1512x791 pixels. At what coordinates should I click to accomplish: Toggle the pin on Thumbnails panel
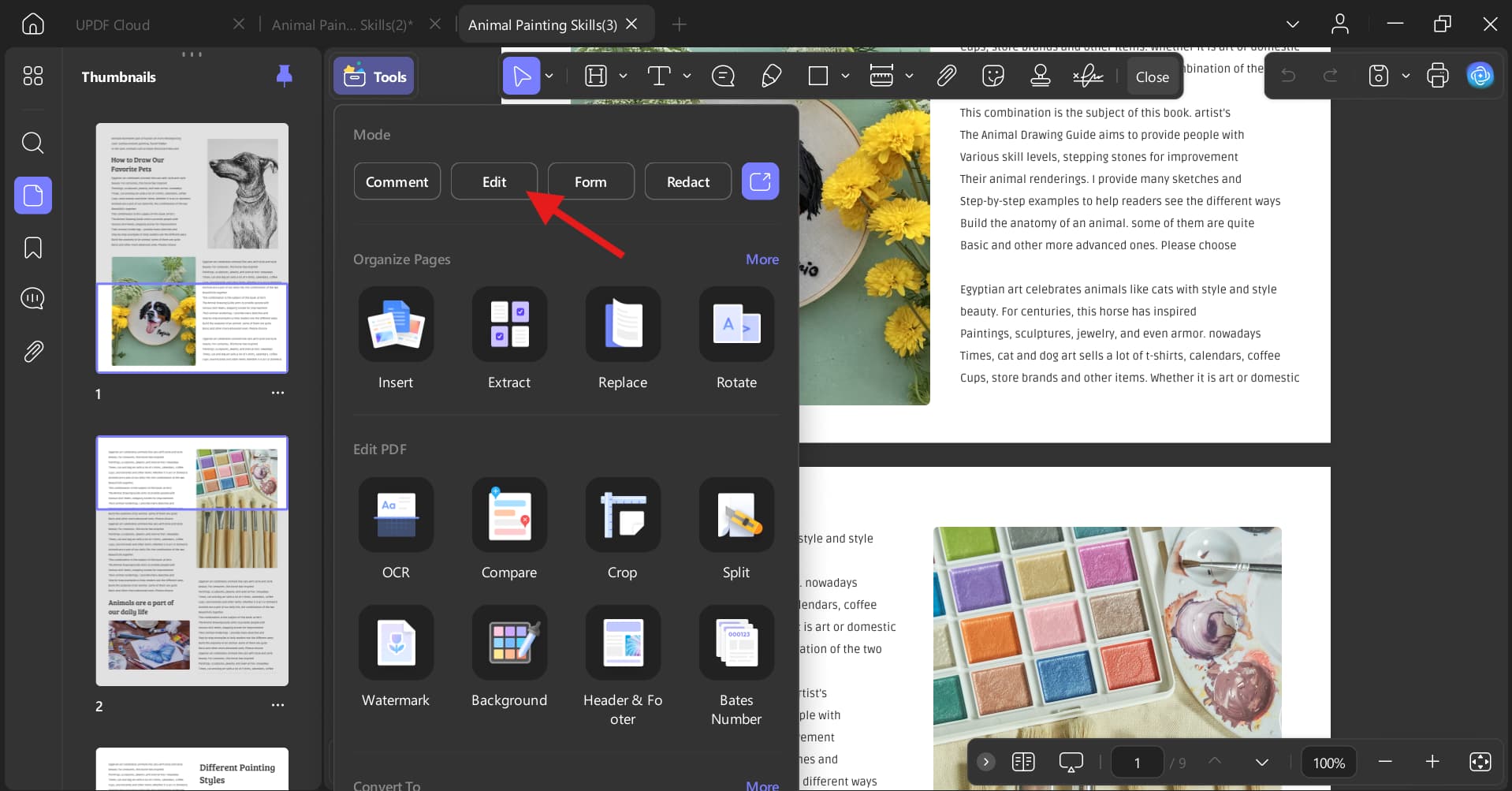(x=284, y=76)
